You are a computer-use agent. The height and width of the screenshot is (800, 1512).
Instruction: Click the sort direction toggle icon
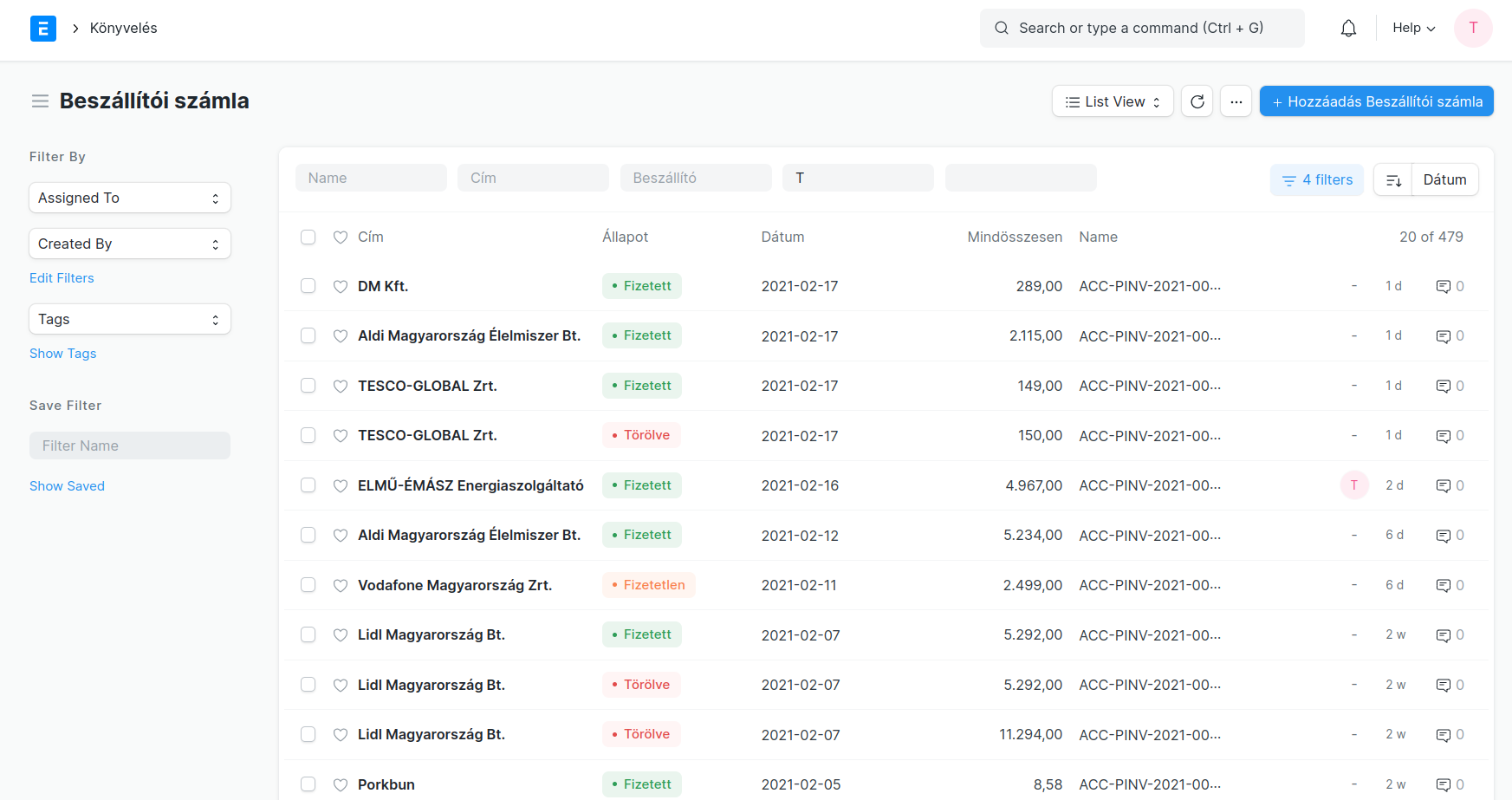click(x=1393, y=180)
